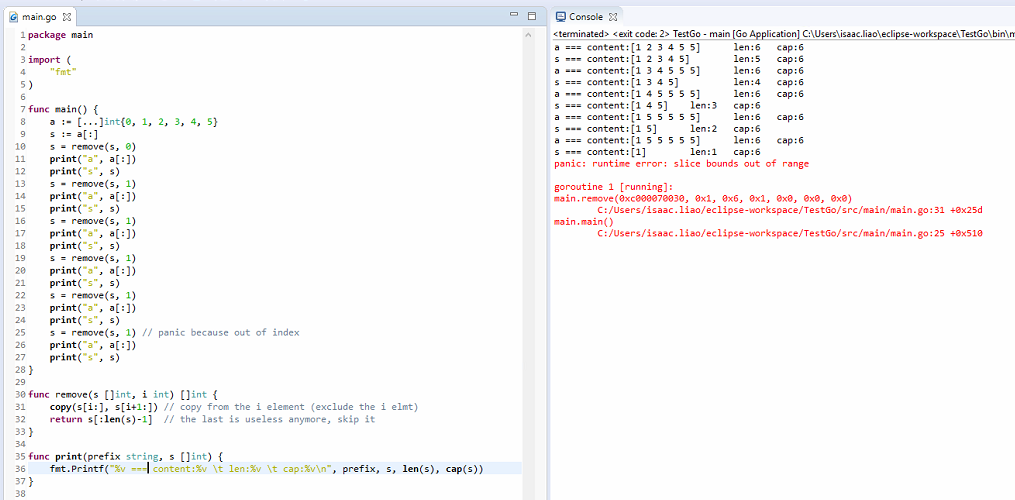Minimize the main.go editor pane
This screenshot has height=500, width=1015.
point(515,16)
